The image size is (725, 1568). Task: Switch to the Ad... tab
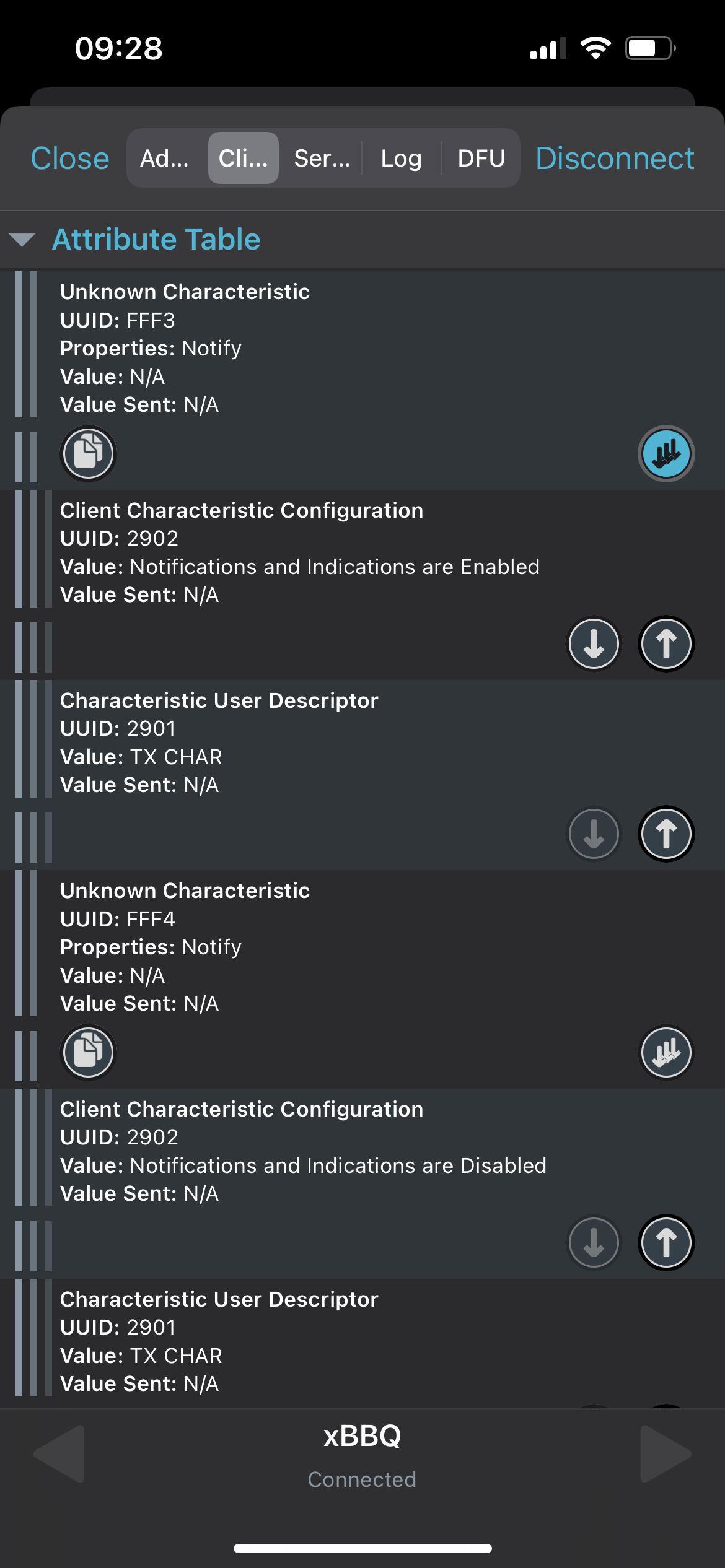tap(165, 158)
